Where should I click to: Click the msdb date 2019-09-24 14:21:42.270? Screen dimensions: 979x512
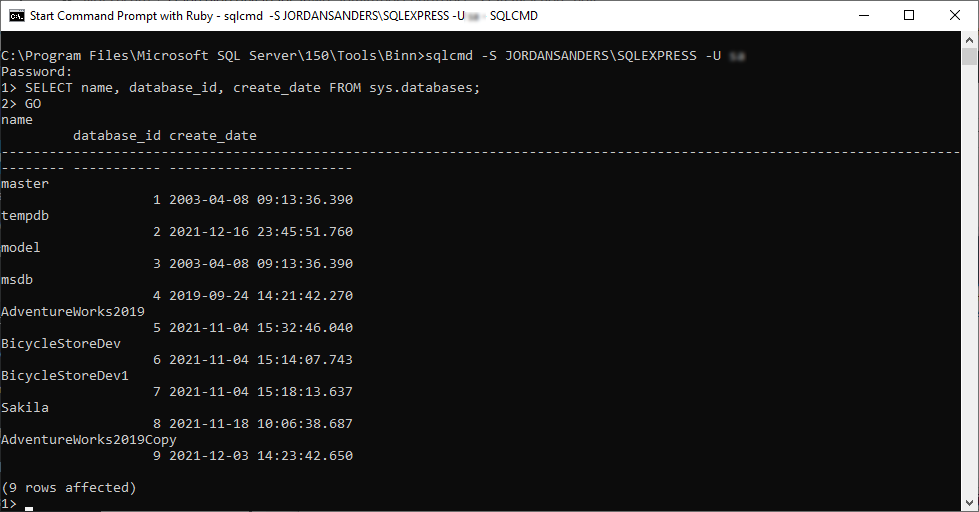(x=261, y=296)
